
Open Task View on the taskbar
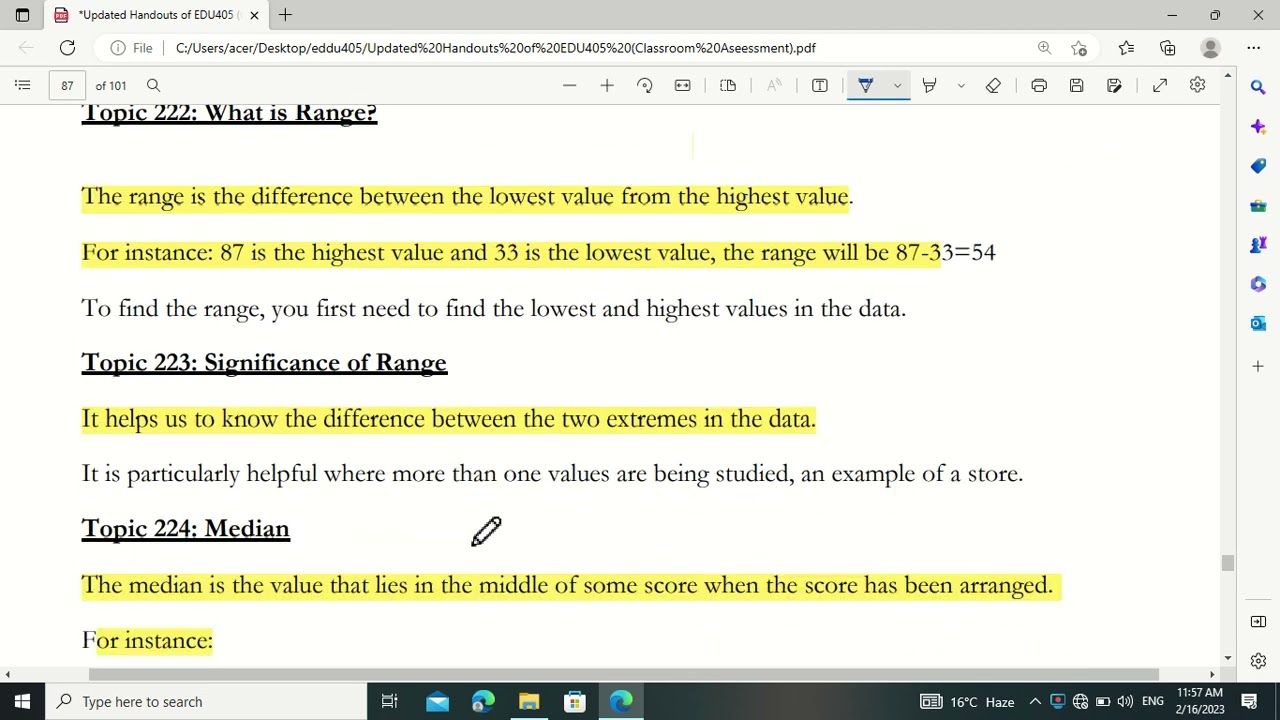tap(390, 701)
